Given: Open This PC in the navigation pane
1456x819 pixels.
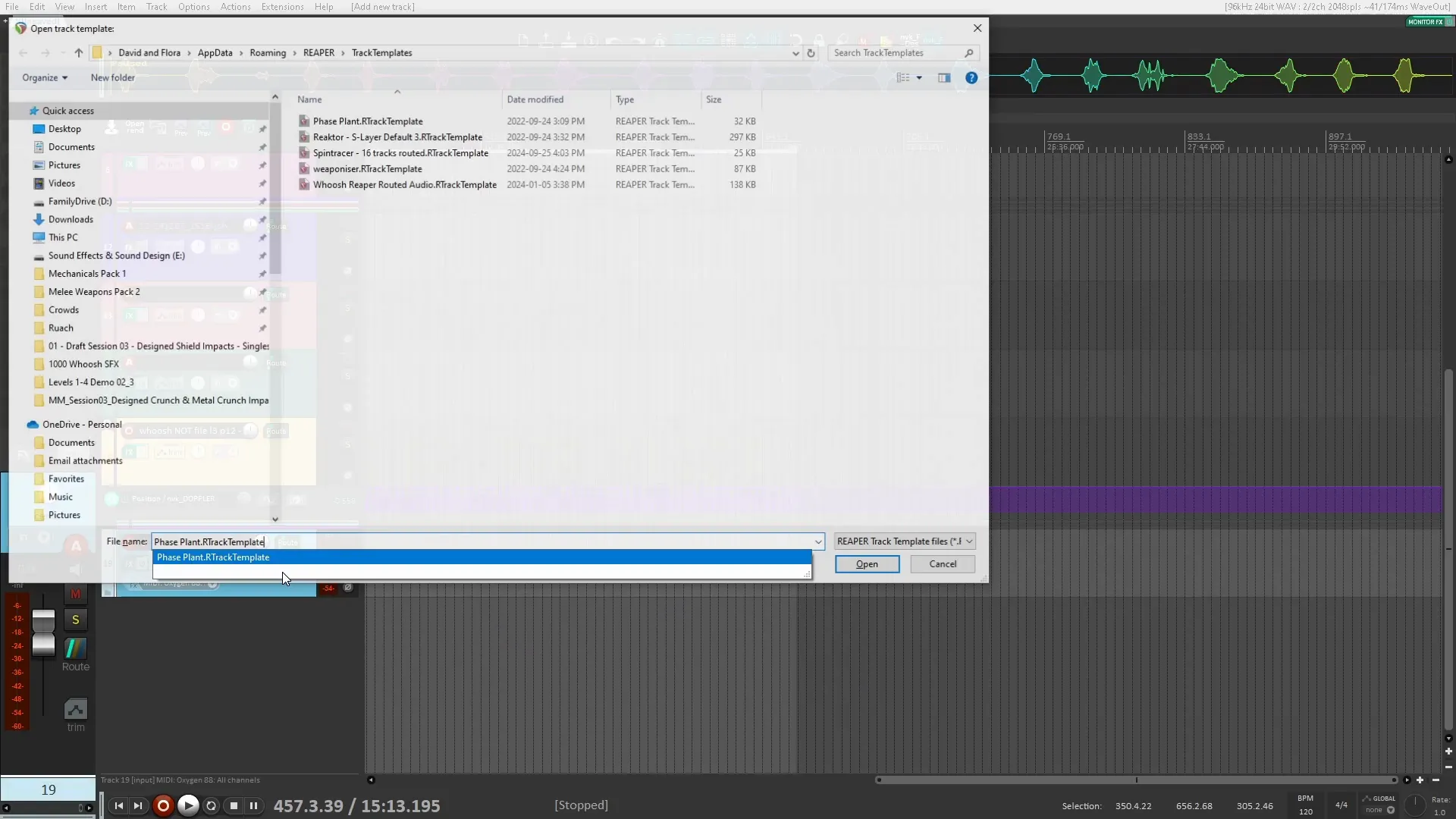Looking at the screenshot, I should tap(63, 237).
